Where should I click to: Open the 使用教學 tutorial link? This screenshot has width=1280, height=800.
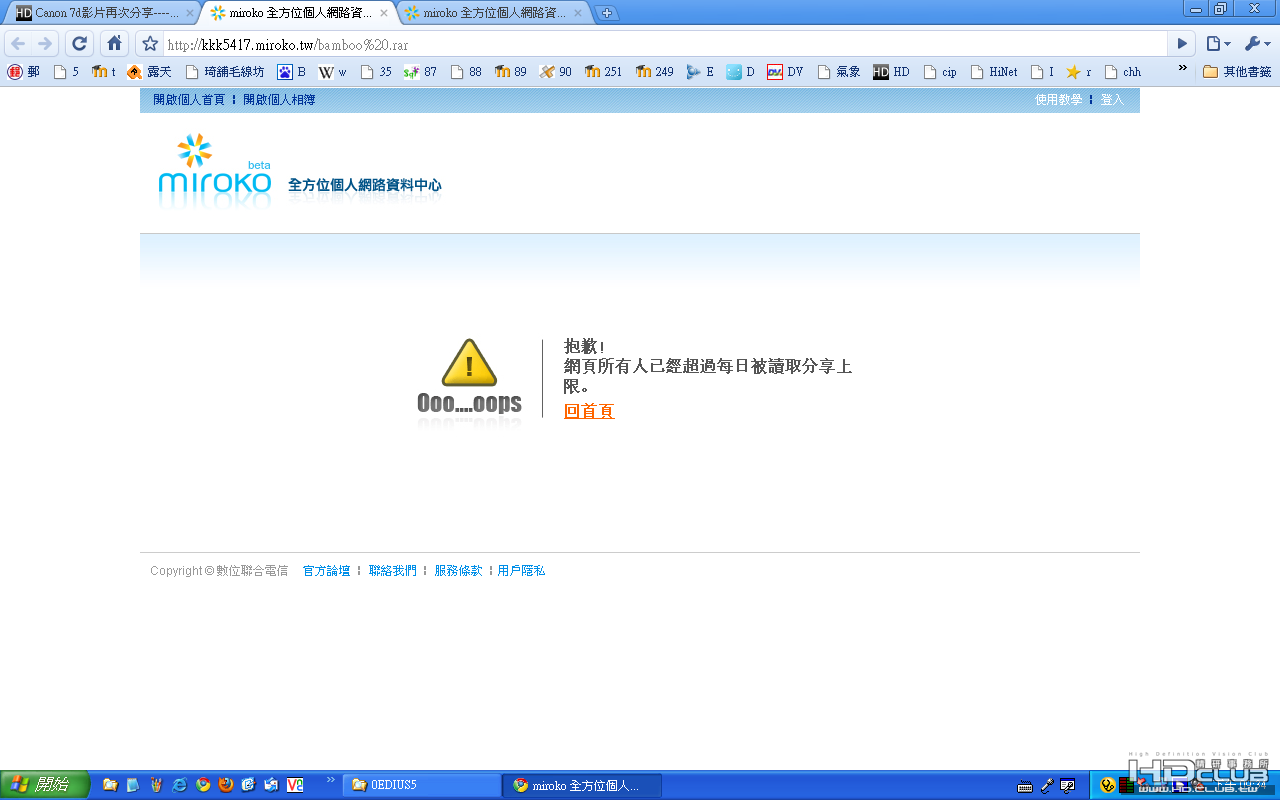click(x=1059, y=100)
